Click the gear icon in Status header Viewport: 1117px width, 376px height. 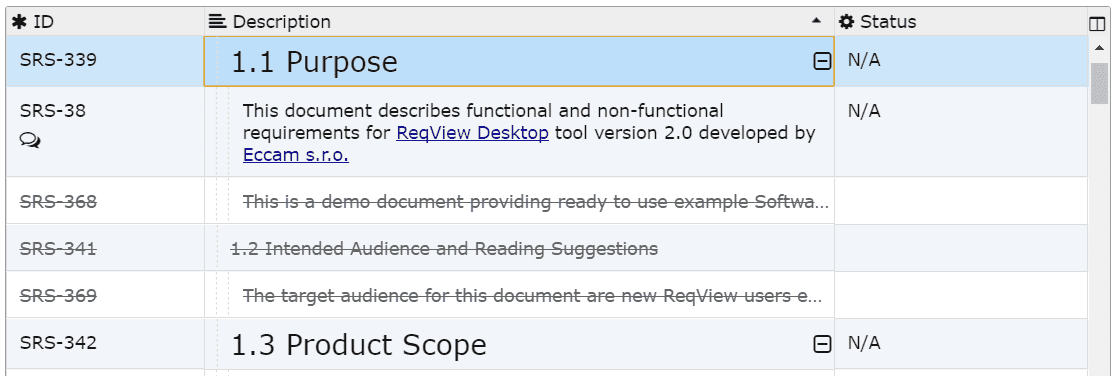coord(846,22)
